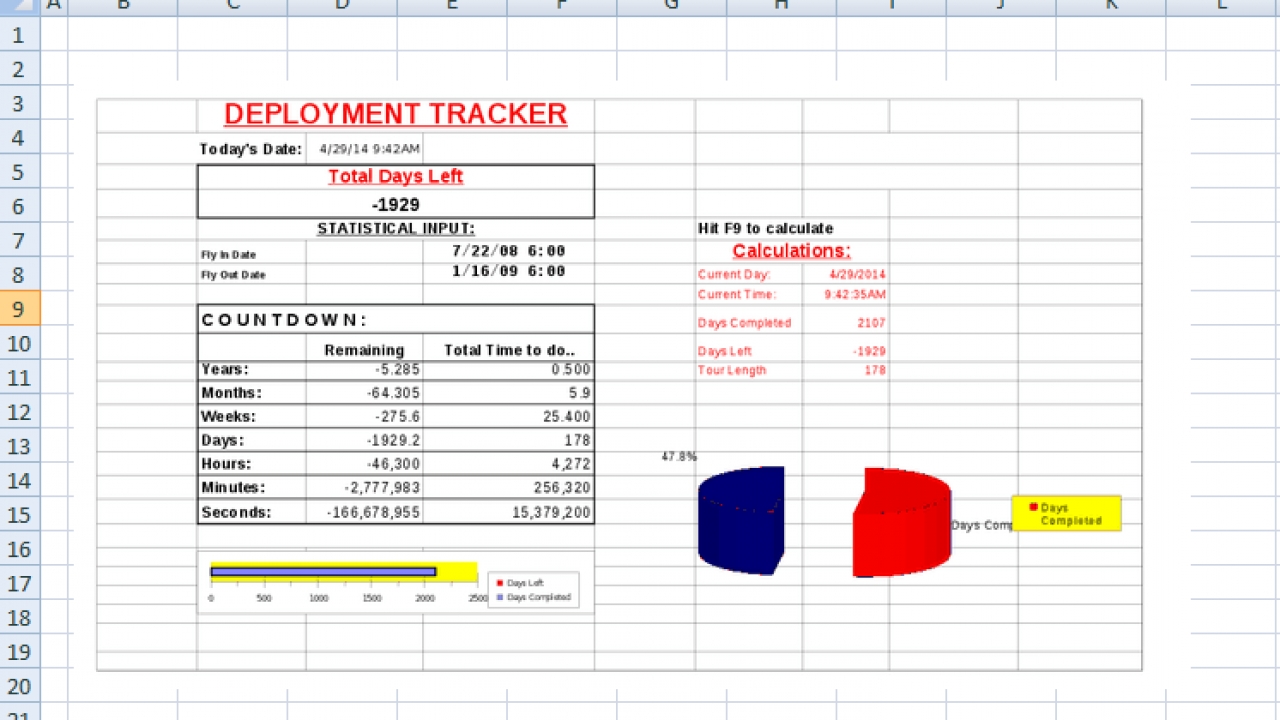Viewport: 1280px width, 720px height.
Task: Click the 47.8% pie data label
Action: pyautogui.click(x=679, y=456)
